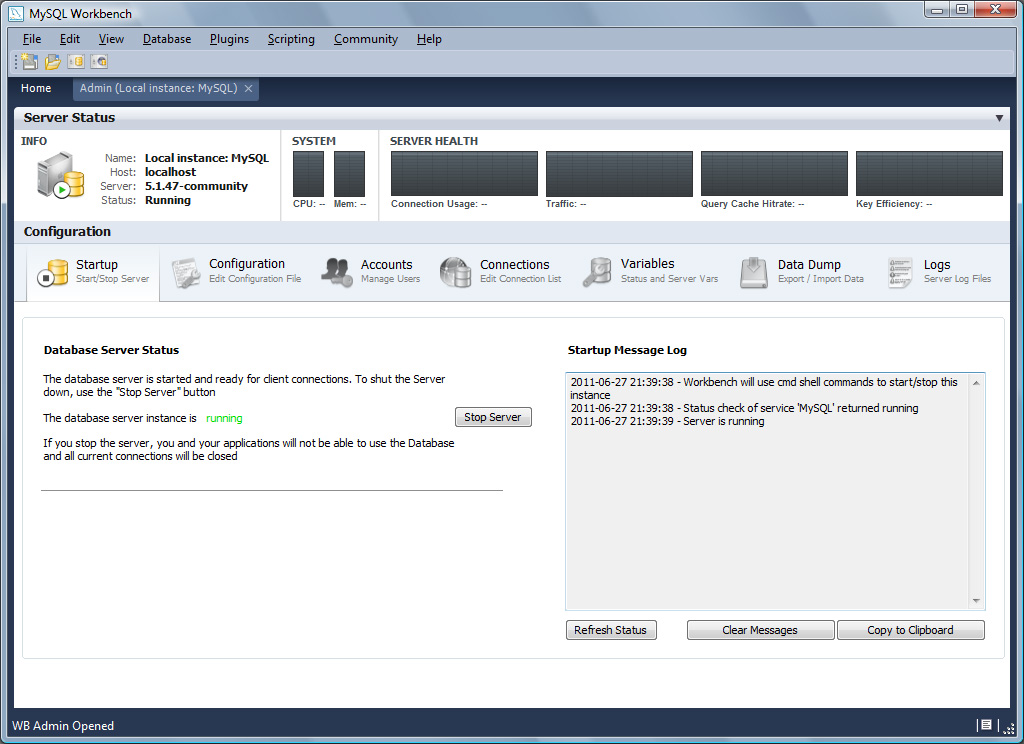Click the 'Server is running' log line
Screen dimensions: 1024x744
(667, 421)
